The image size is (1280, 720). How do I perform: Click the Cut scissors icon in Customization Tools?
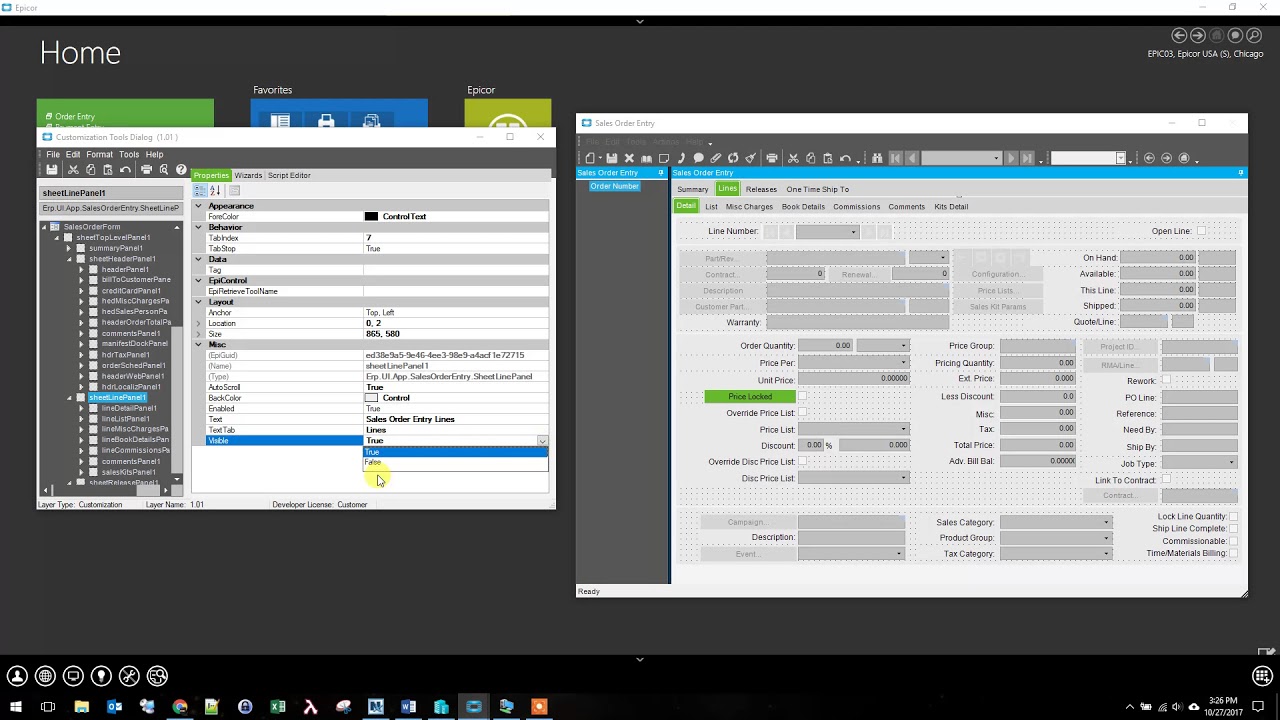(73, 170)
